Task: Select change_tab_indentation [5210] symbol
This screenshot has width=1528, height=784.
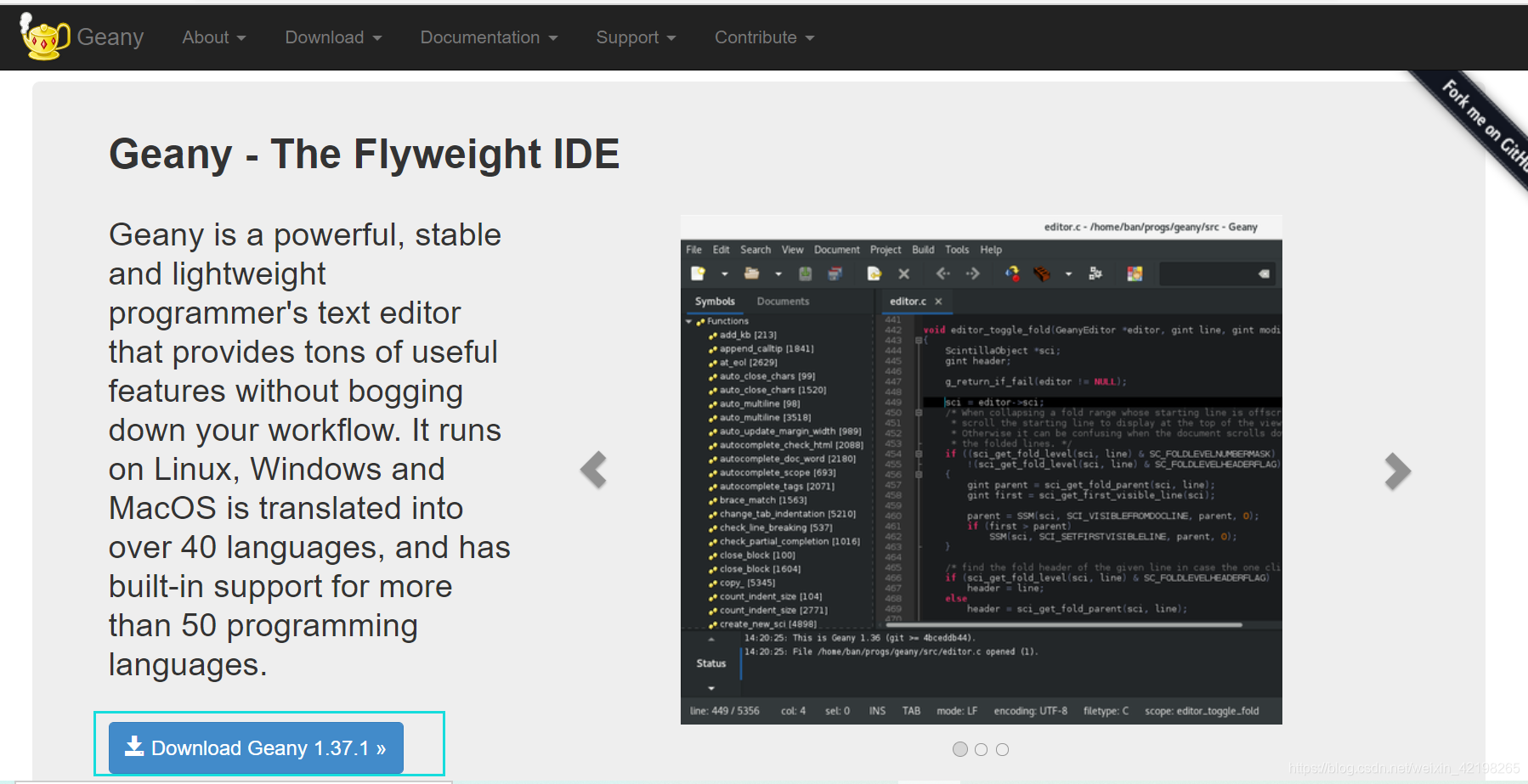Action: tap(787, 514)
